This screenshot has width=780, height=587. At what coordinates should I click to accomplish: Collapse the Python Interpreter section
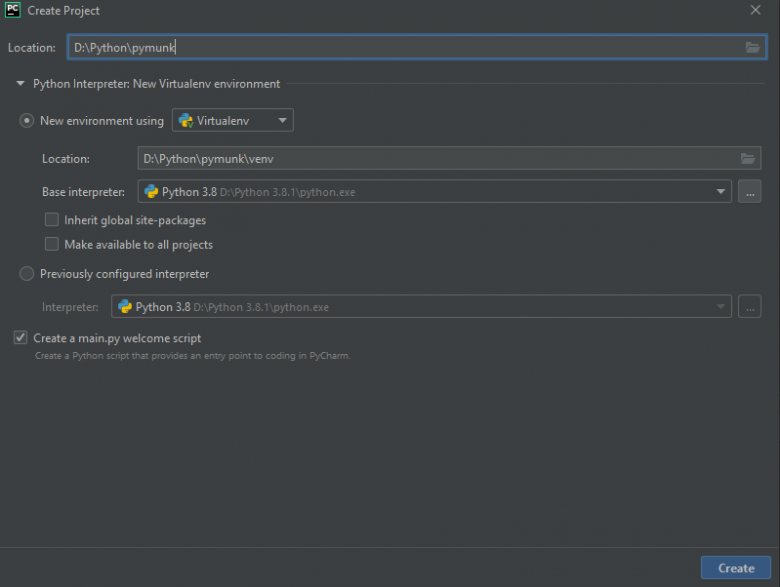pyautogui.click(x=20, y=84)
